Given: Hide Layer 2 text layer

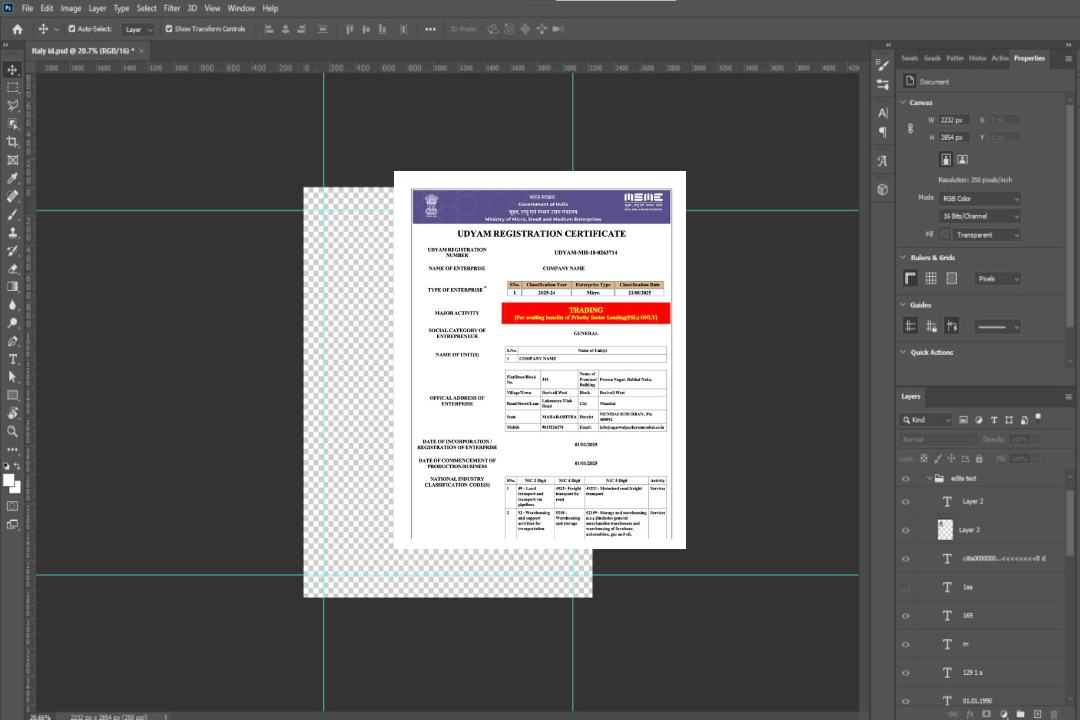Looking at the screenshot, I should tap(906, 502).
